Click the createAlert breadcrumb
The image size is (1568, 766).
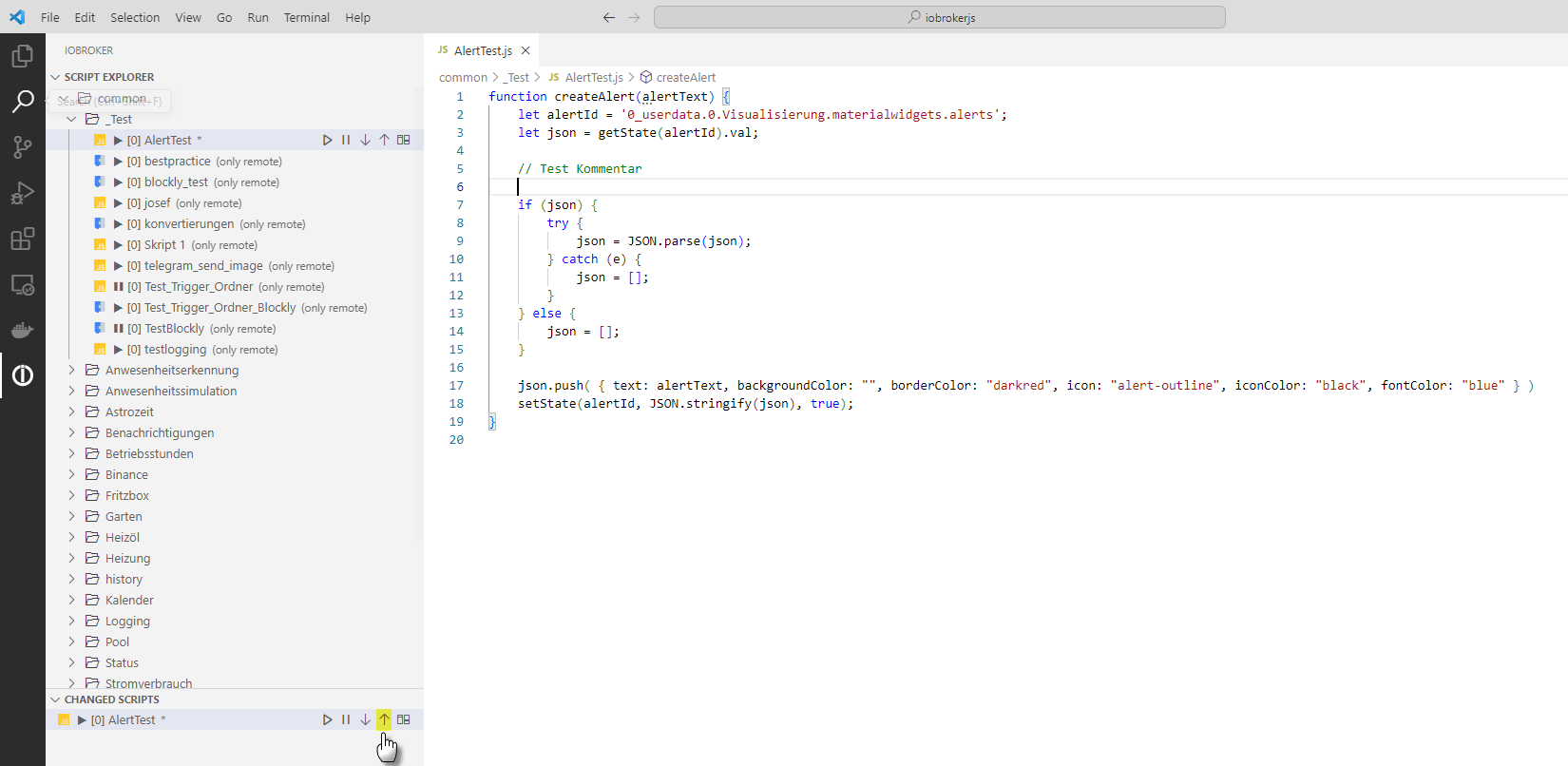pyautogui.click(x=685, y=77)
